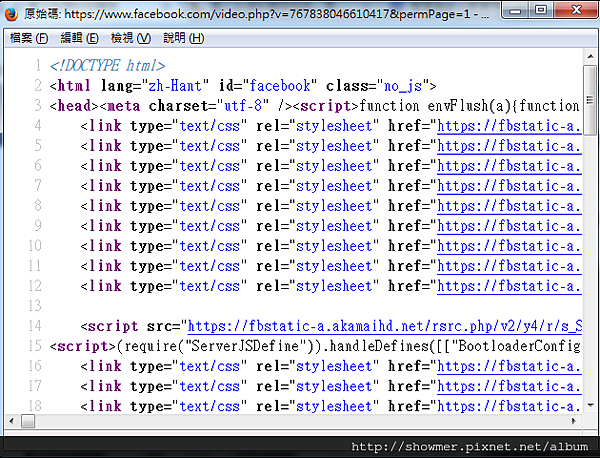The height and width of the screenshot is (458, 600).
Task: Minimize the source viewer window
Action: (515, 10)
